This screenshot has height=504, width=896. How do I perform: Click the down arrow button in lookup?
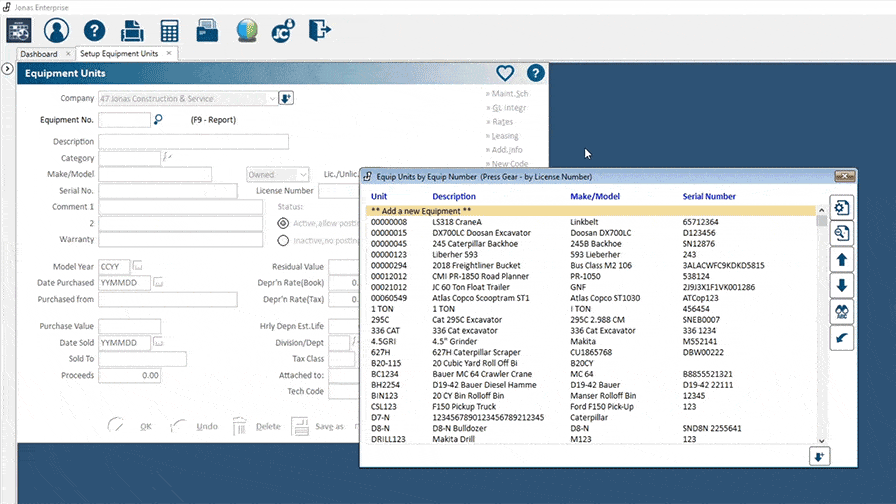point(841,286)
